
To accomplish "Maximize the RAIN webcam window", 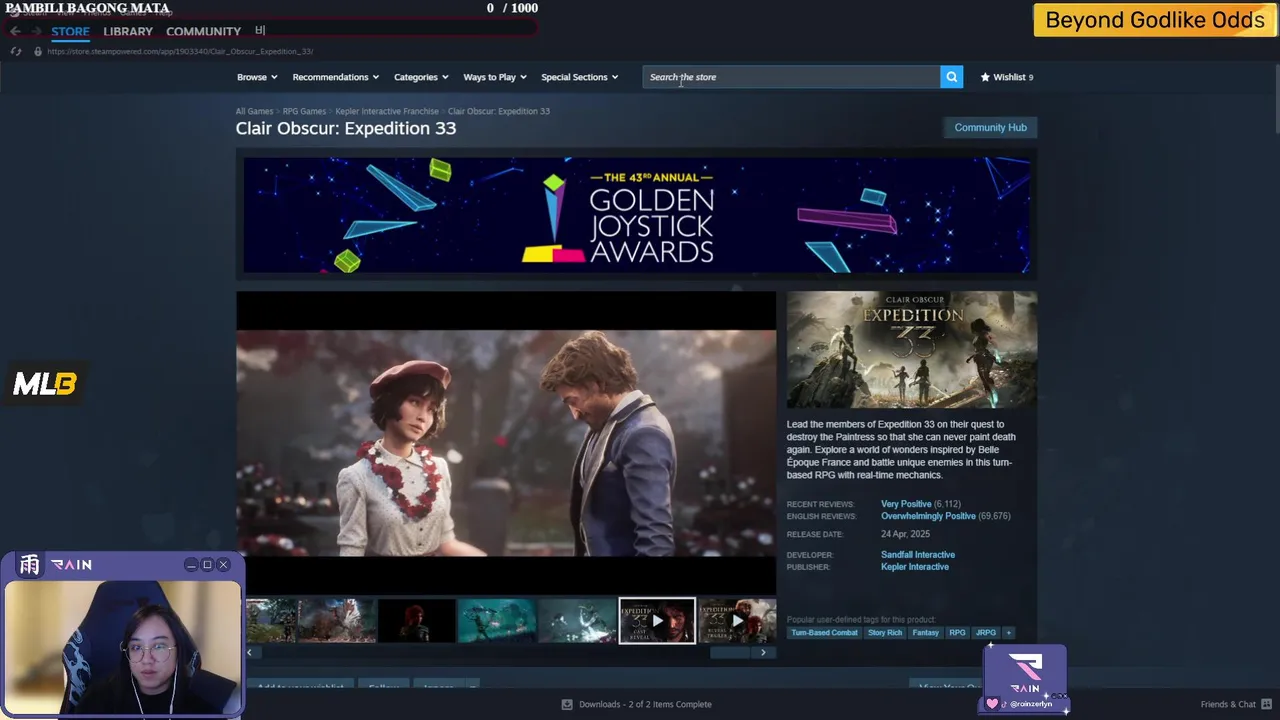I will coord(207,565).
